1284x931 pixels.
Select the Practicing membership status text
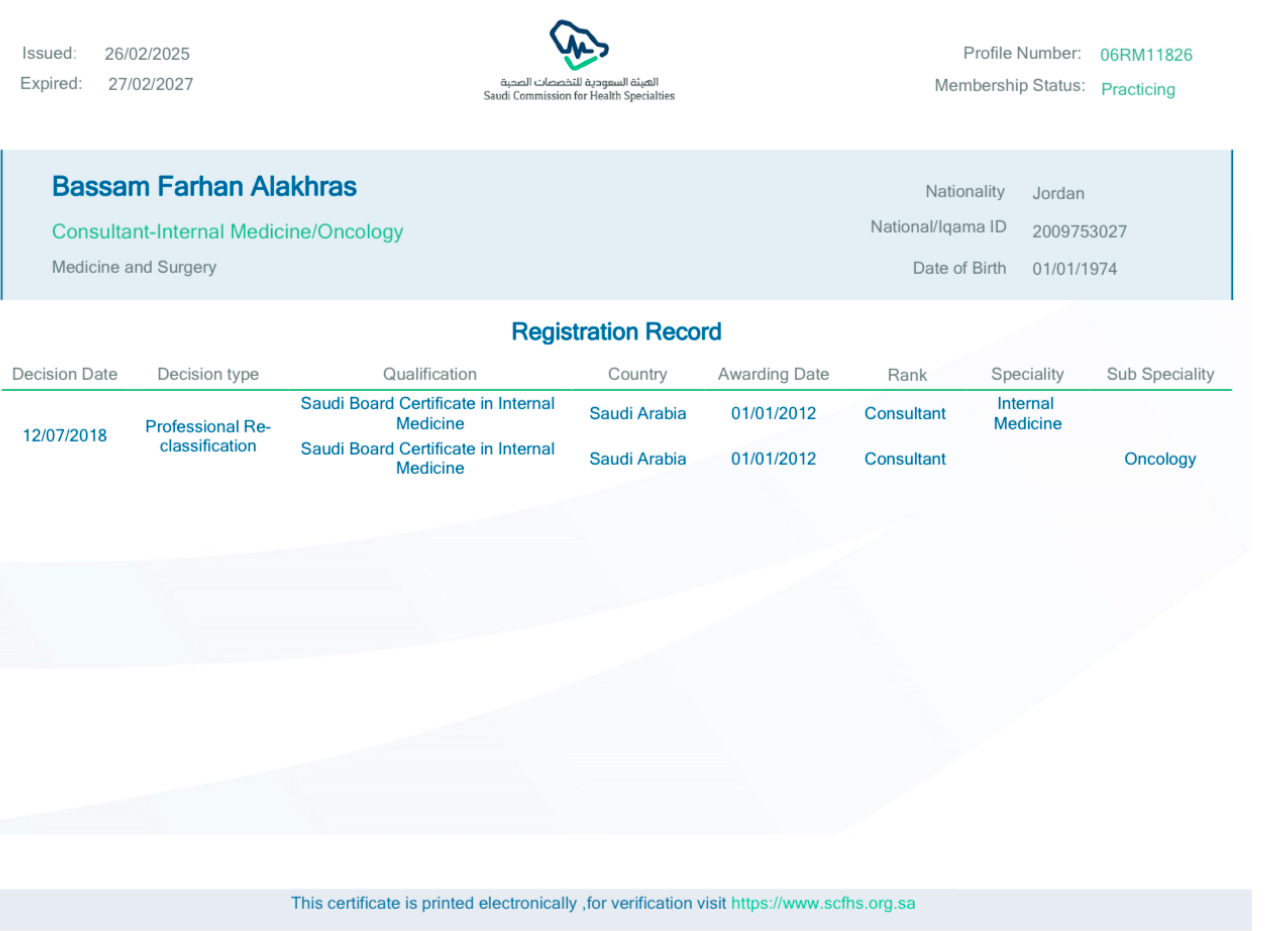click(x=1138, y=89)
